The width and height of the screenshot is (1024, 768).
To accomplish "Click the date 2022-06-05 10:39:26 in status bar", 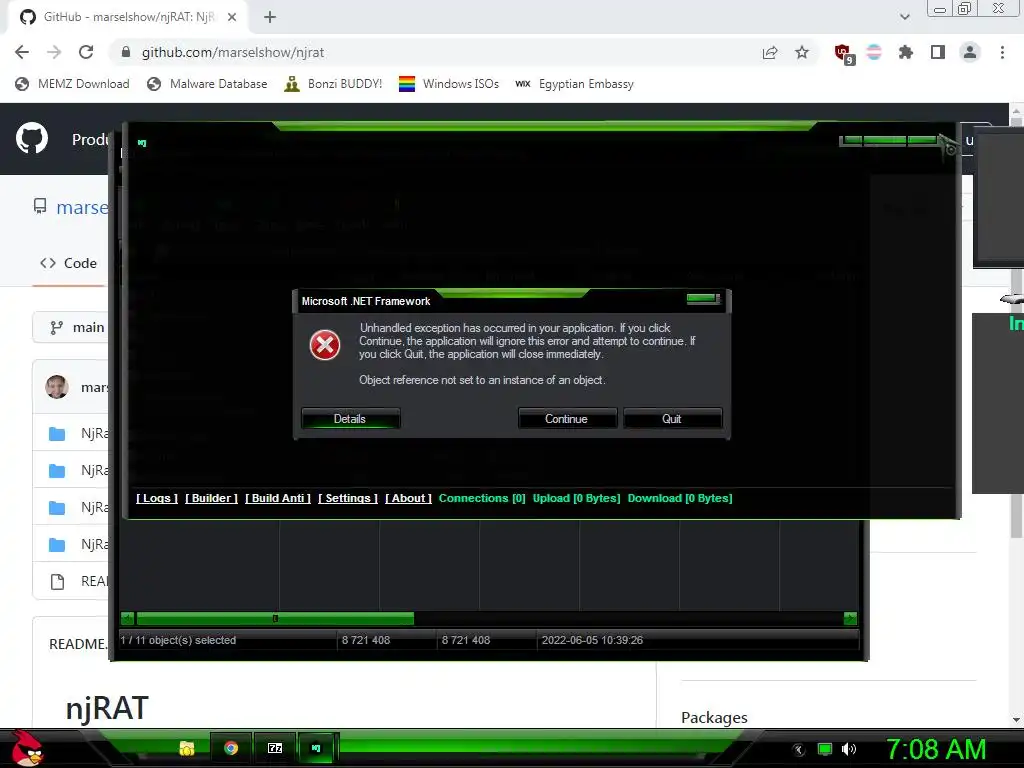I will point(592,640).
